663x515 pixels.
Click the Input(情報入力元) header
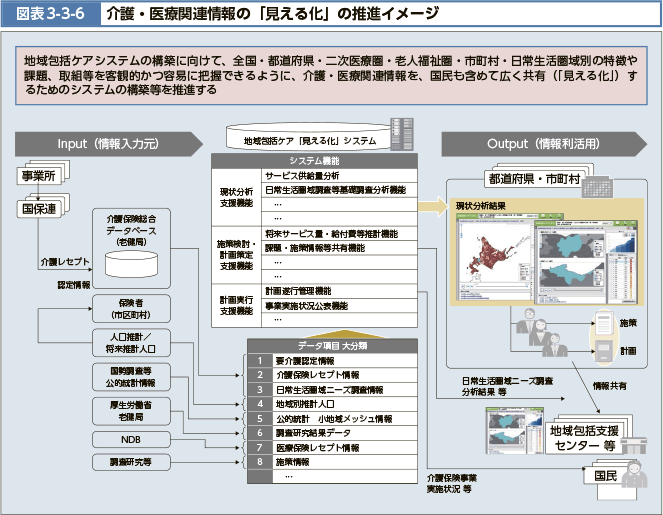click(108, 143)
